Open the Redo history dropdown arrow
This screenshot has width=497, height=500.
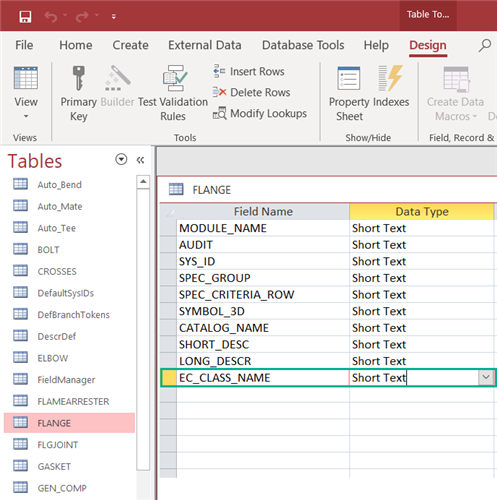tap(97, 15)
